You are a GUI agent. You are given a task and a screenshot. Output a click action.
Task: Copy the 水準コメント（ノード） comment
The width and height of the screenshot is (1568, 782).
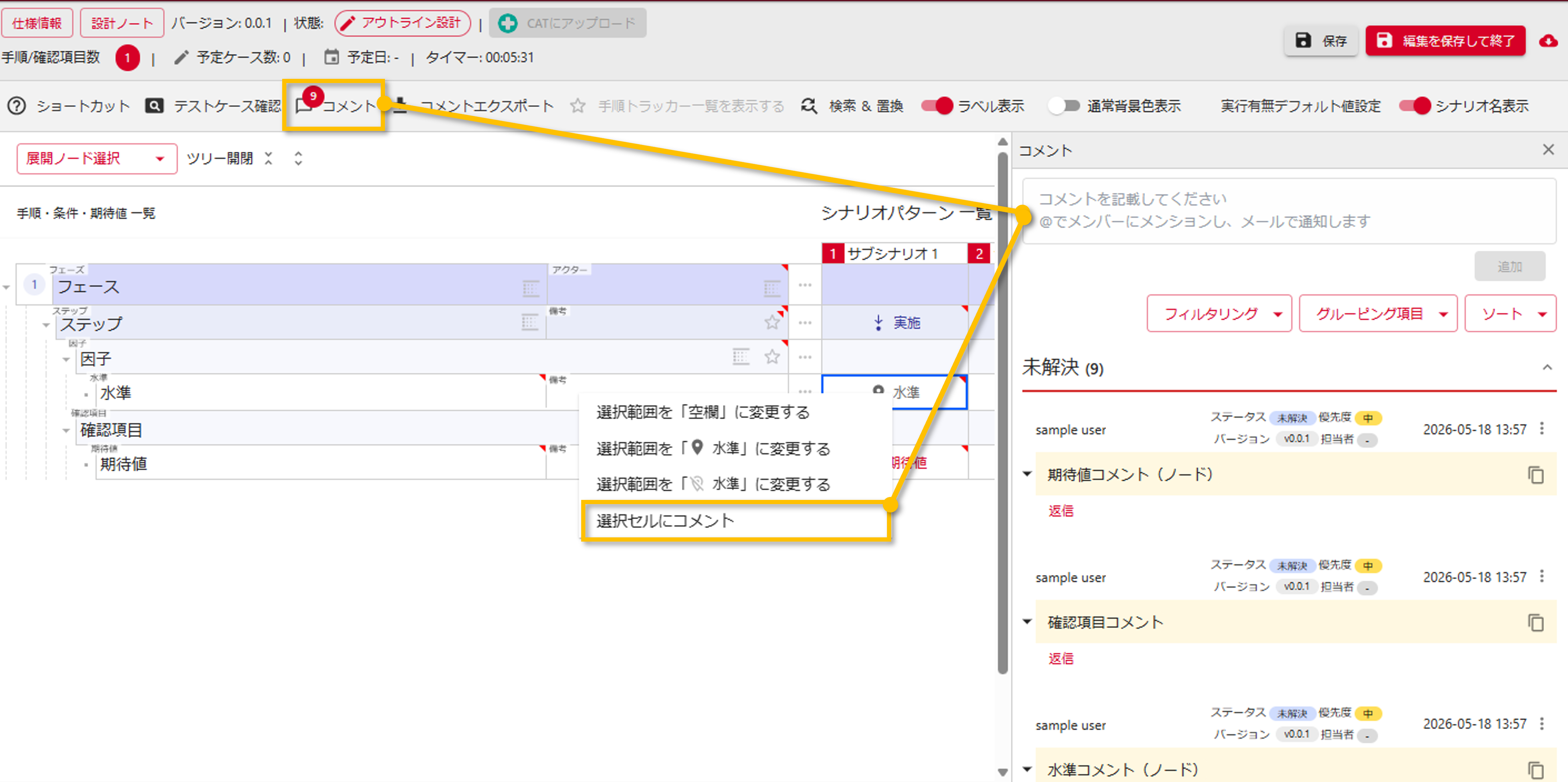coord(1536,770)
